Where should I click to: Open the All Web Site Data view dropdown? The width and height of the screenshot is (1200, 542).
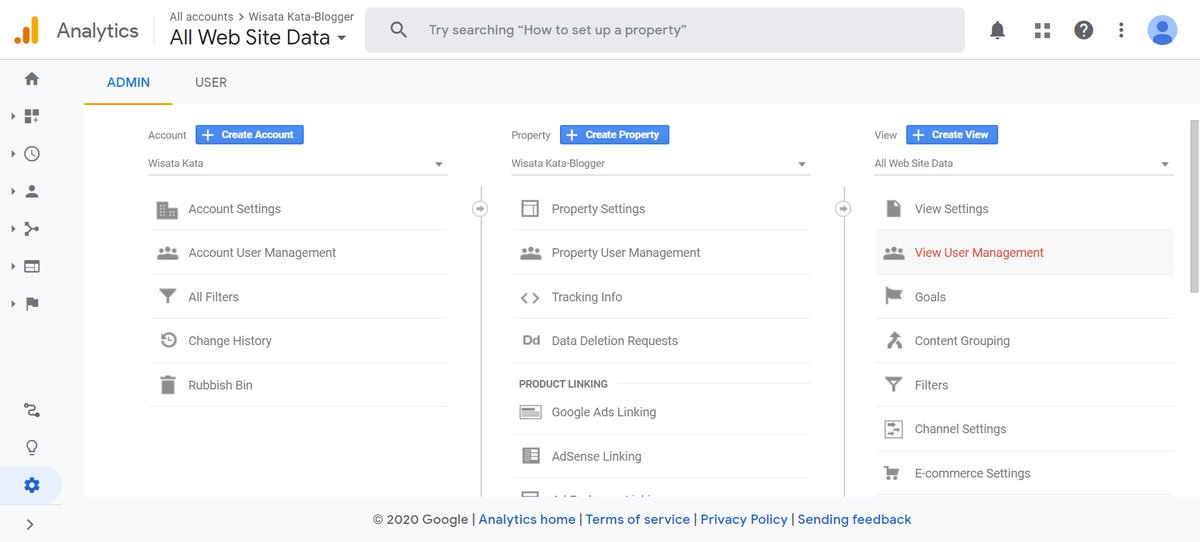tap(1023, 163)
